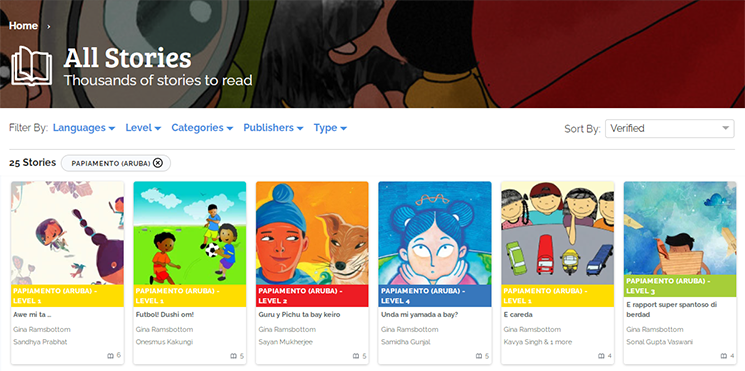Click the open book All Stories icon

pos(31,66)
